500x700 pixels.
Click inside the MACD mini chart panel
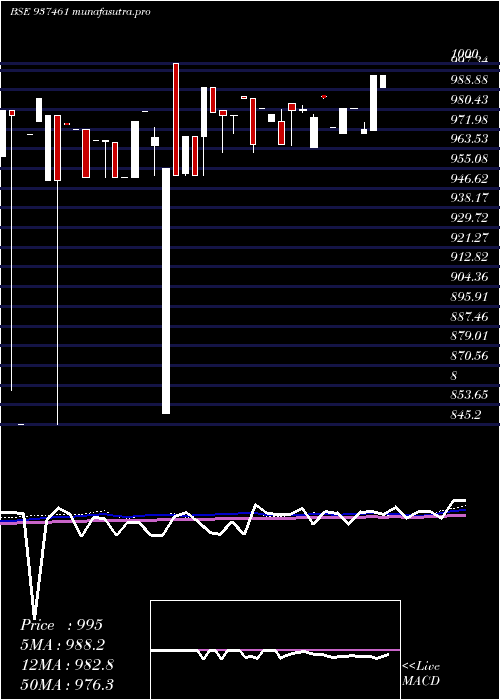[275, 650]
